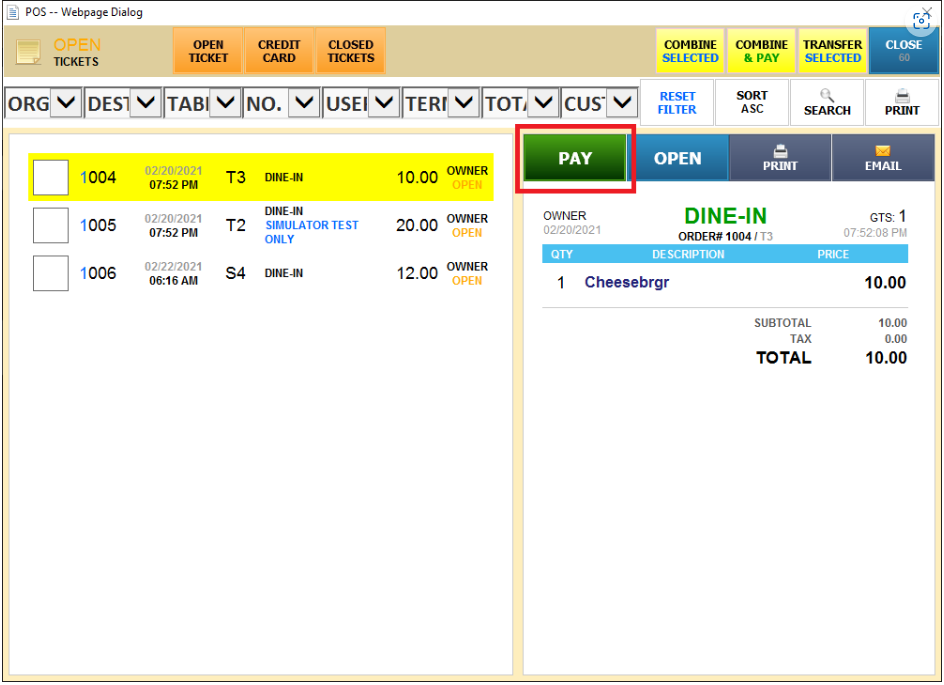Expand the DEST filter dropdown

(x=145, y=102)
